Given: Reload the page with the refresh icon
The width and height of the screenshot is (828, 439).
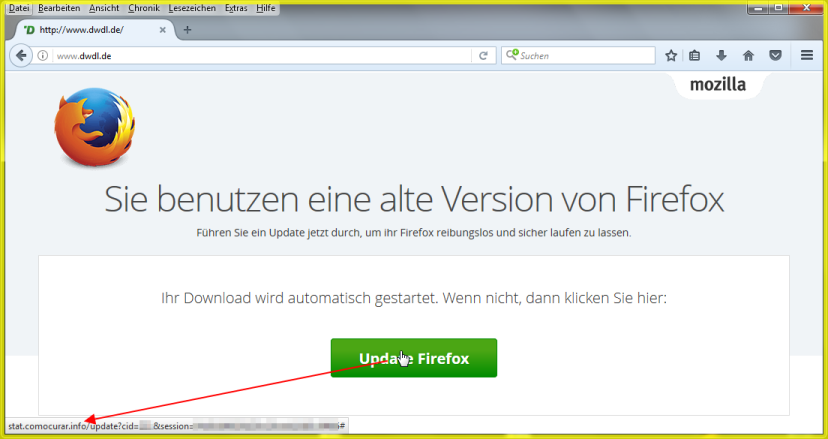Looking at the screenshot, I should coord(483,55).
